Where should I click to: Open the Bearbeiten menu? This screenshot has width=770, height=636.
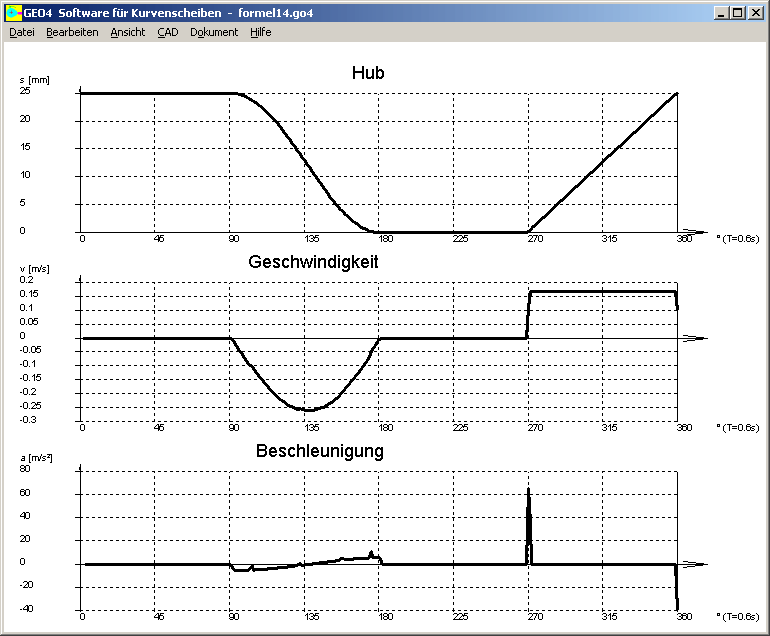click(72, 32)
